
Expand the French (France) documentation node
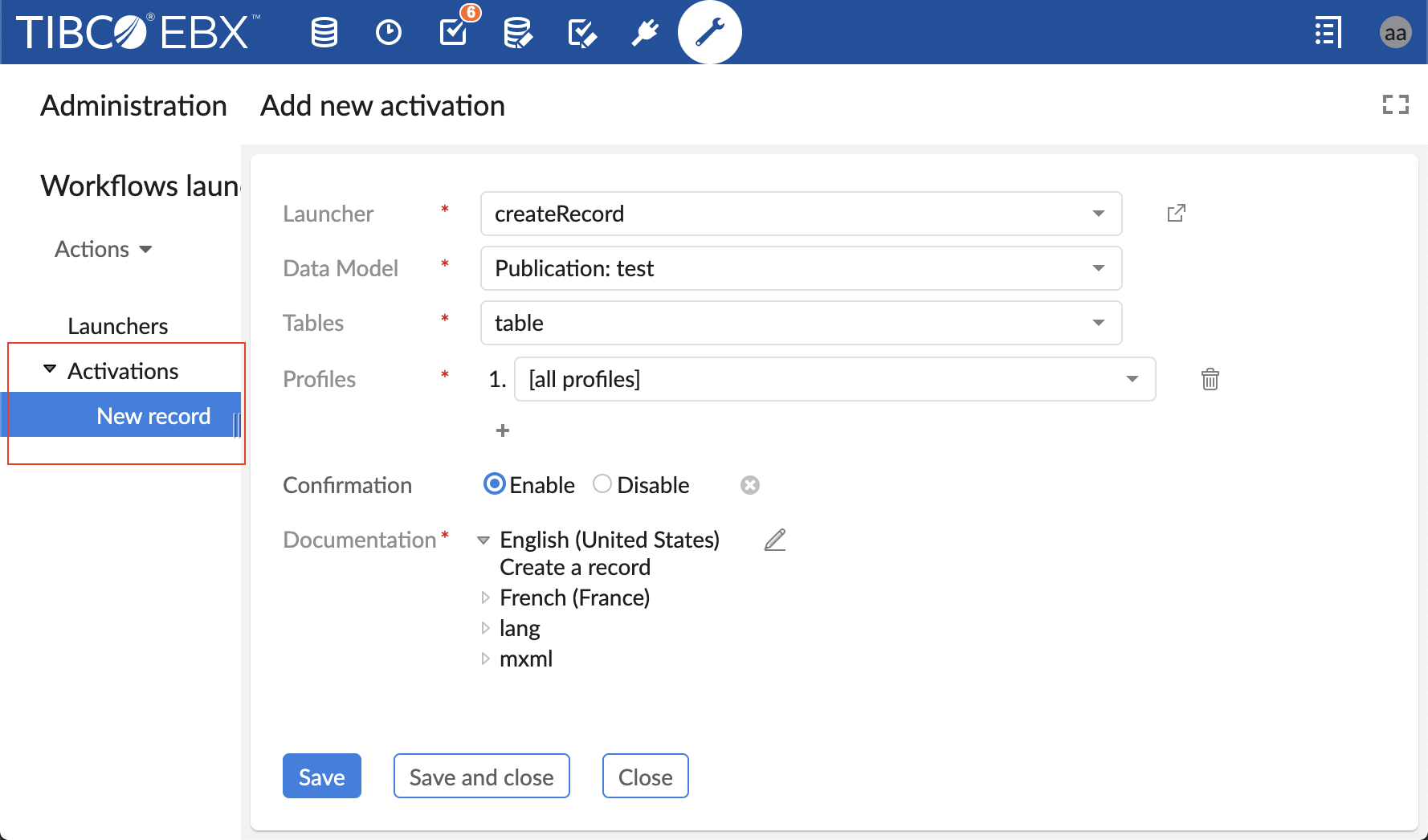pos(485,597)
